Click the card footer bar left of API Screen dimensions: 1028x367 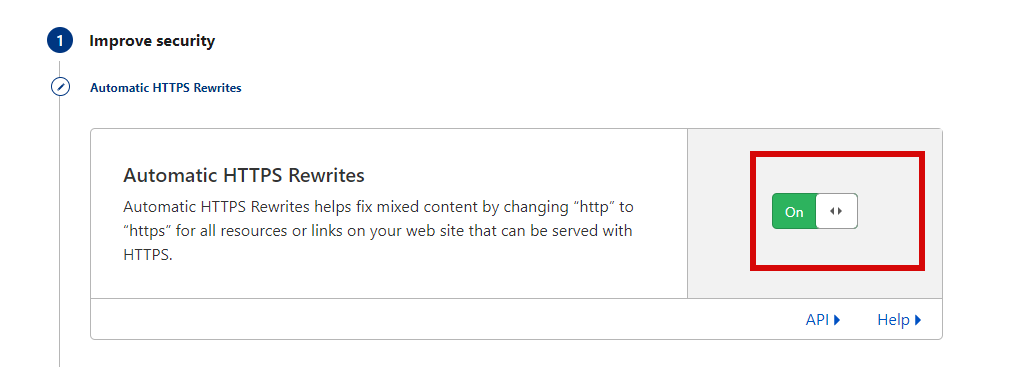[x=446, y=319]
